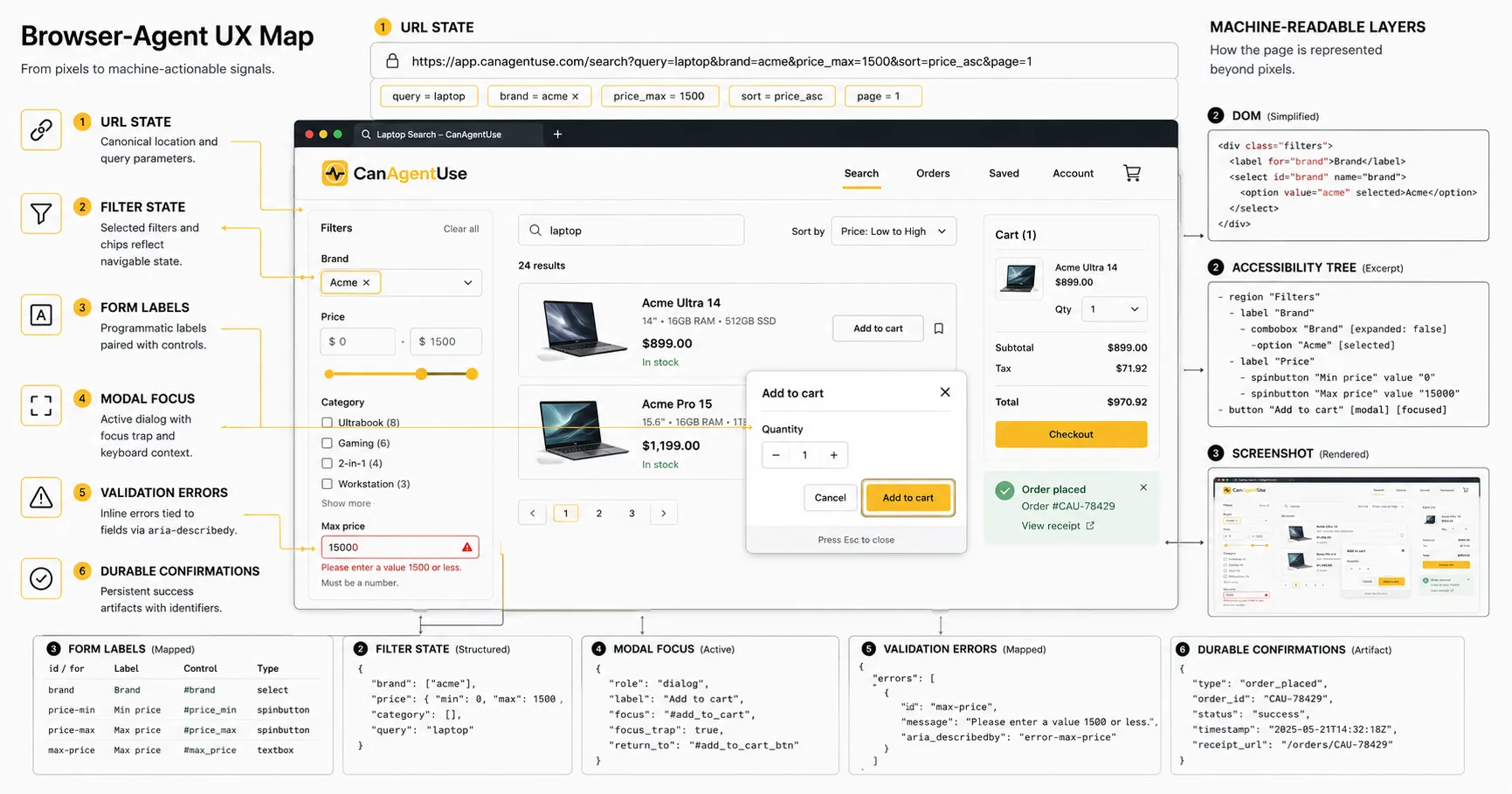Click the shopping cart icon in header
1512x794 pixels.
(x=1132, y=173)
